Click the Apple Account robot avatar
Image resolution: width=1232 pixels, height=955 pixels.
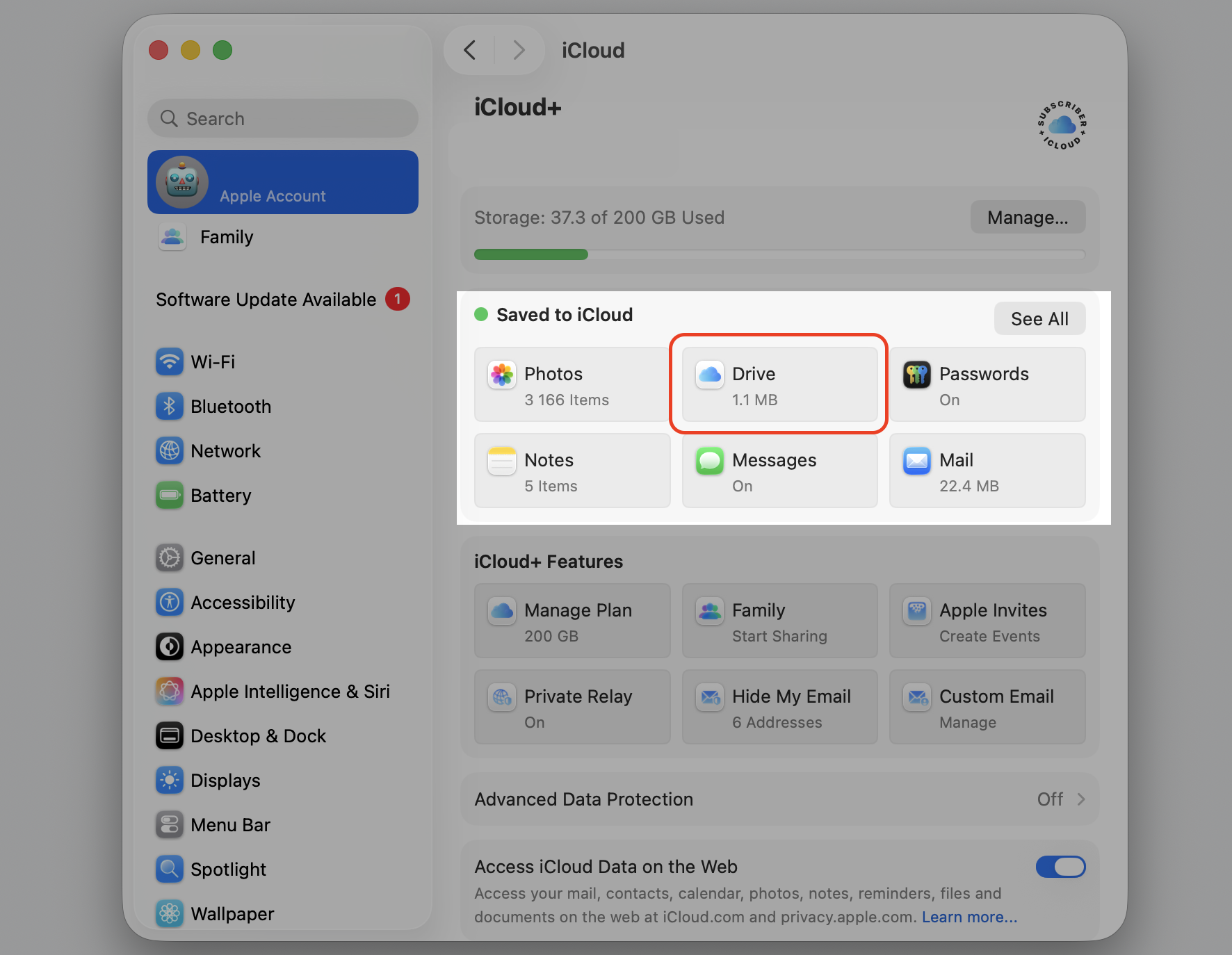click(x=182, y=182)
